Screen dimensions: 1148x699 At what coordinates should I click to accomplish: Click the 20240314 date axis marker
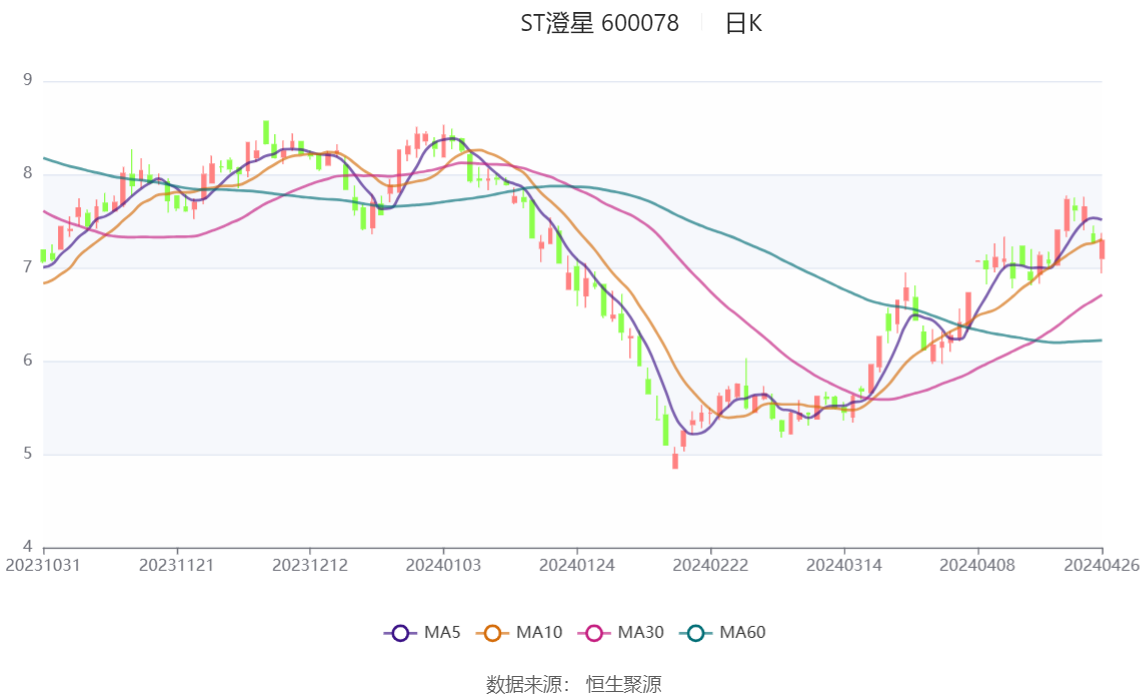point(843,566)
